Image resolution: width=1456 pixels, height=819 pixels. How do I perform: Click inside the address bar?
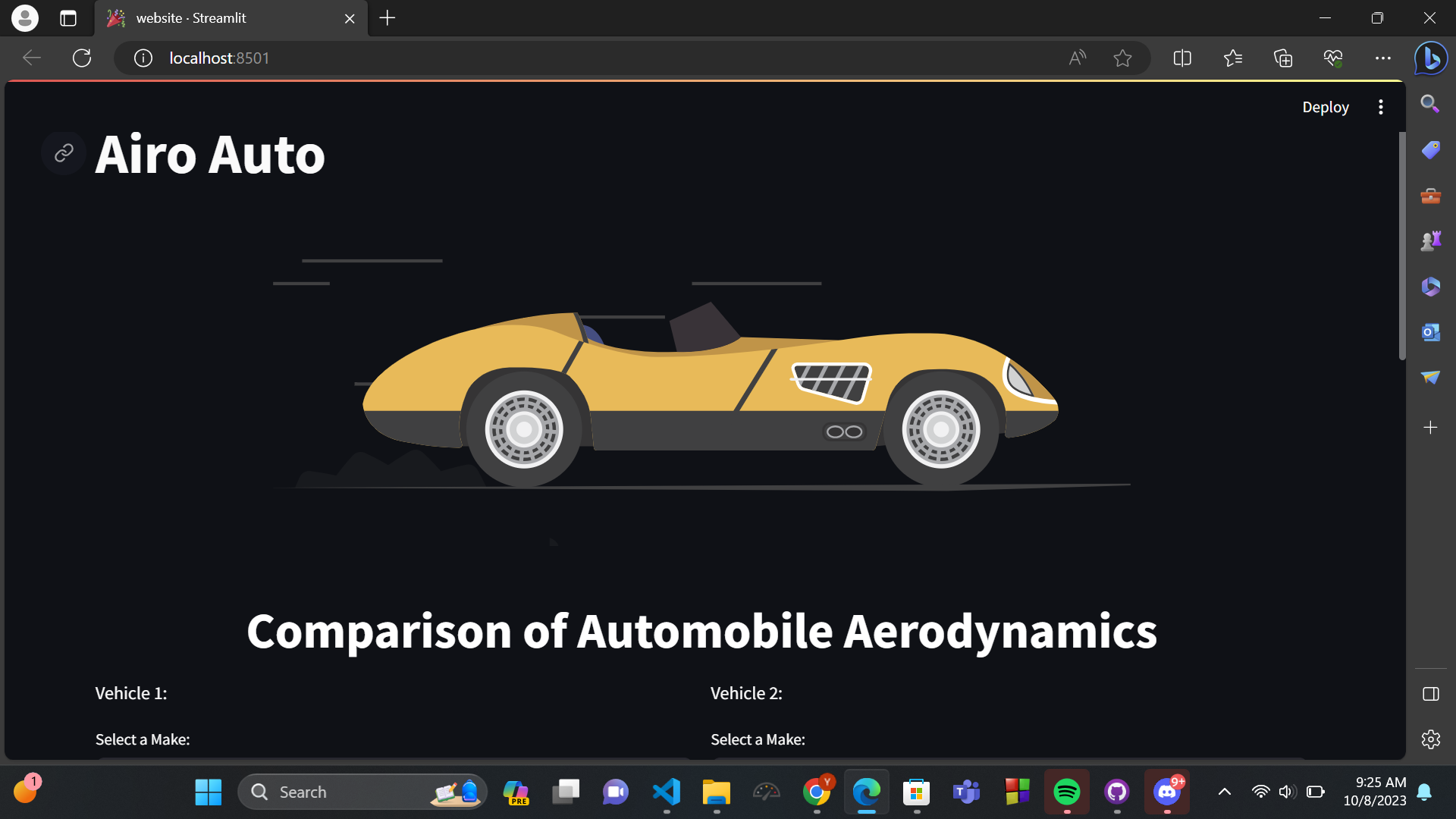(455, 58)
